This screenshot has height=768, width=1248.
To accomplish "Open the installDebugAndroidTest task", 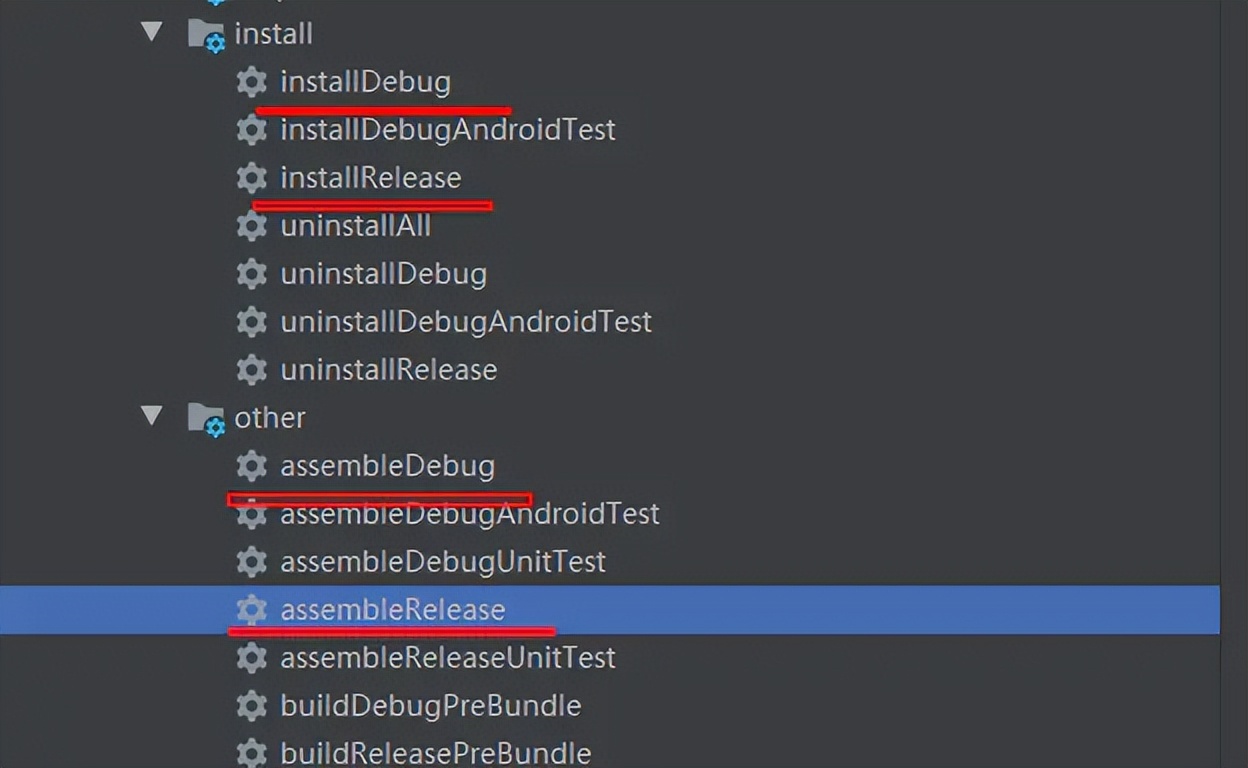I will pyautogui.click(x=448, y=129).
